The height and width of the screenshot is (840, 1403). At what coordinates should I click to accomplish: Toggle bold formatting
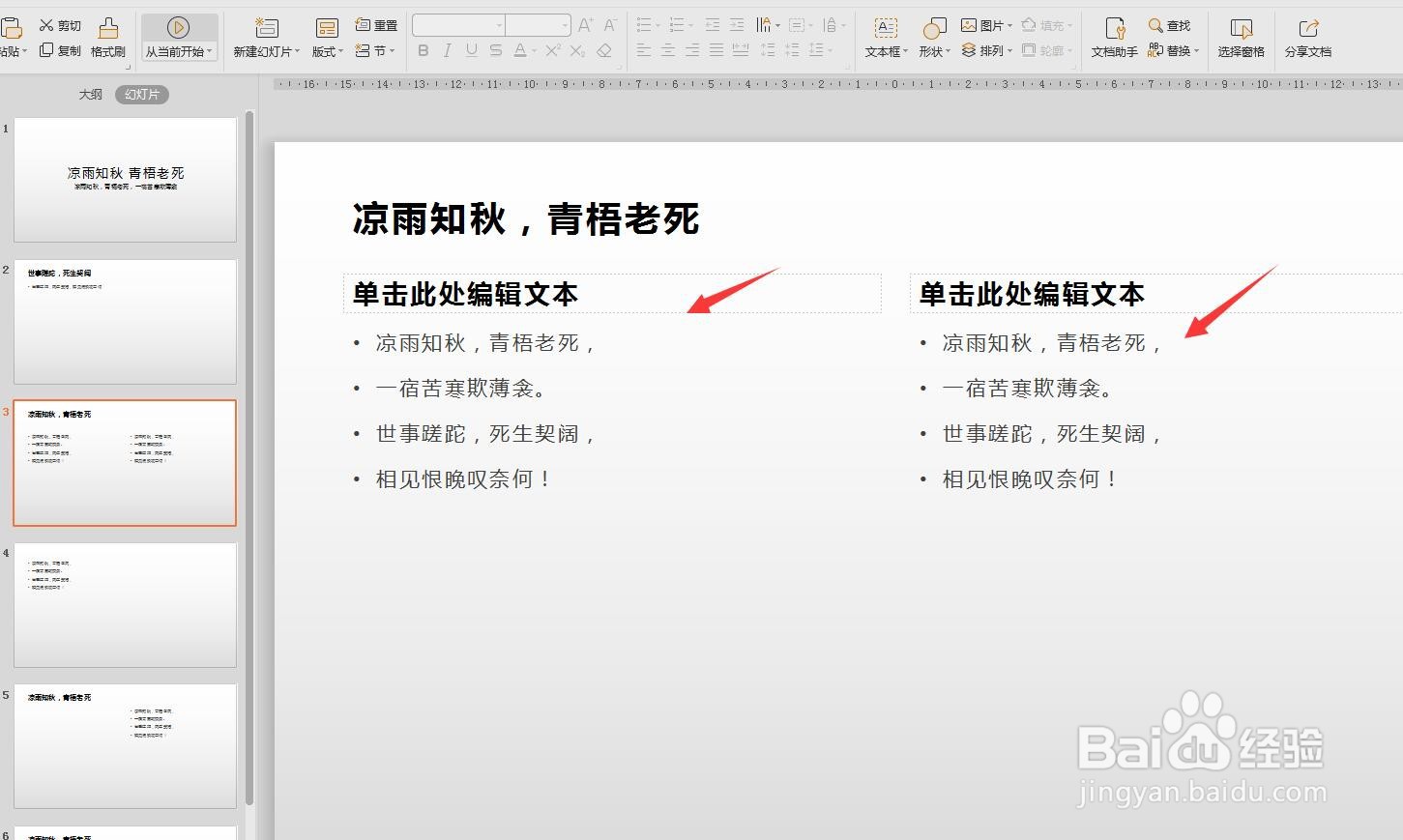pyautogui.click(x=423, y=51)
